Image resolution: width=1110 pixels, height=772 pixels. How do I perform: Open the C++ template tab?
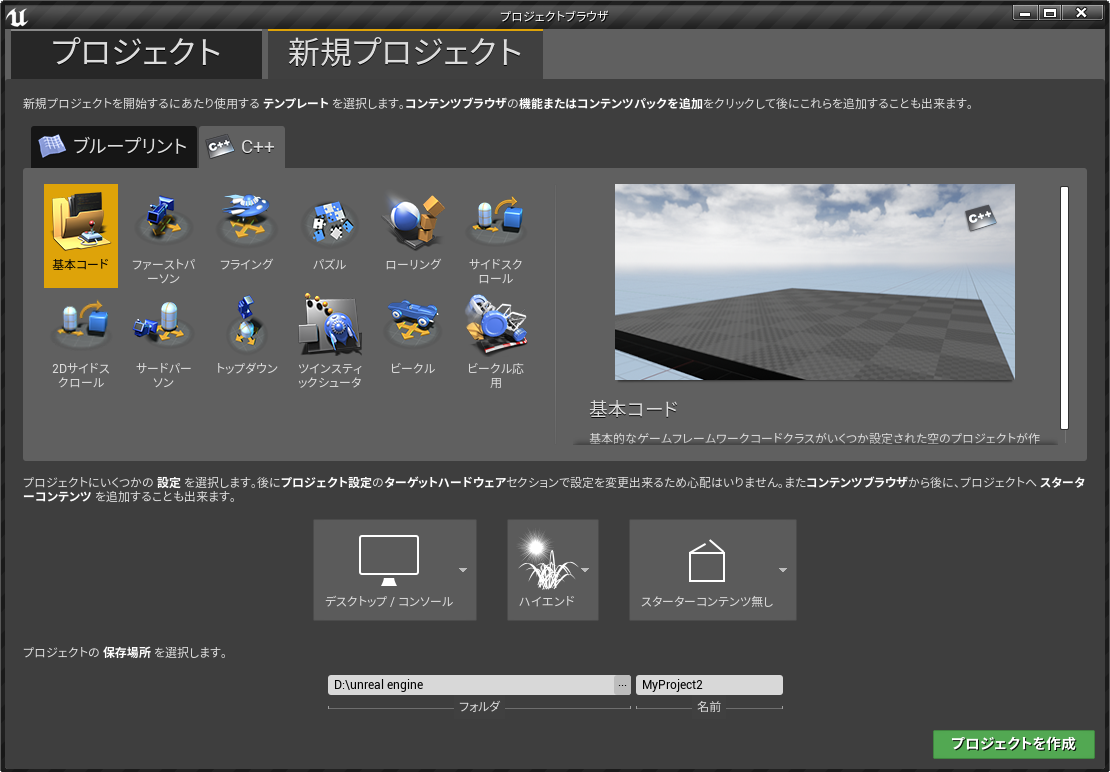pos(242,146)
